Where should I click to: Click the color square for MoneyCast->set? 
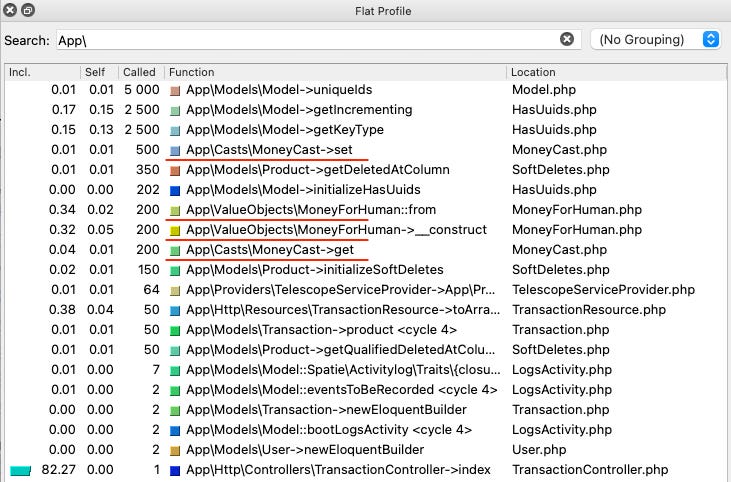(175, 151)
